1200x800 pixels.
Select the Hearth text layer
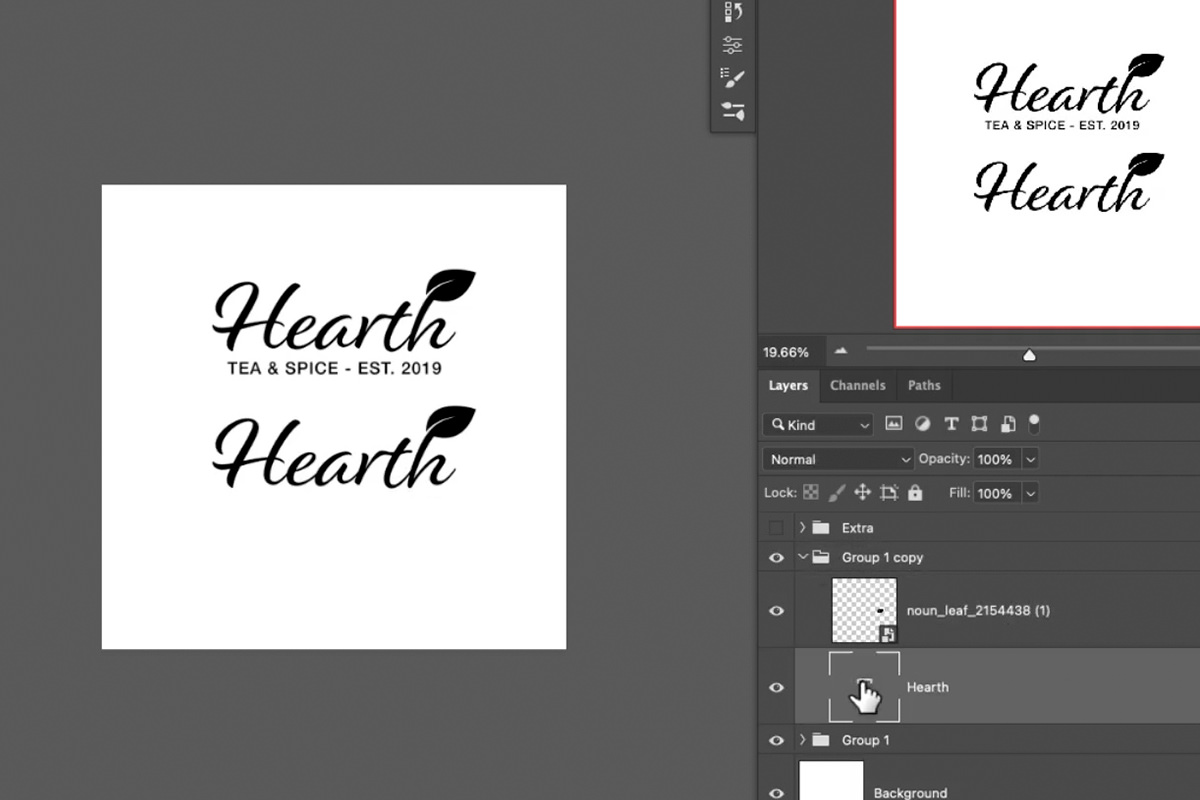coord(927,687)
